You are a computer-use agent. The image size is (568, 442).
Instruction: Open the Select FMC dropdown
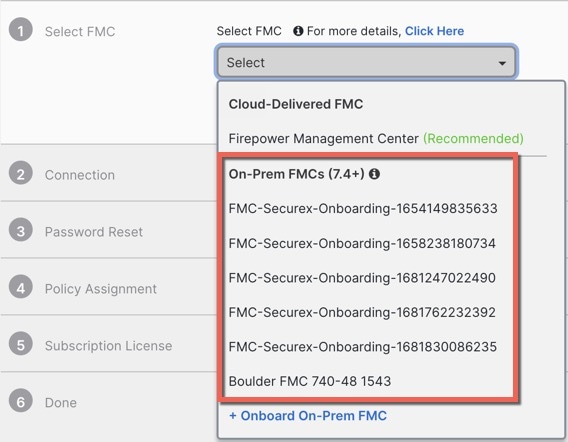pyautogui.click(x=367, y=62)
